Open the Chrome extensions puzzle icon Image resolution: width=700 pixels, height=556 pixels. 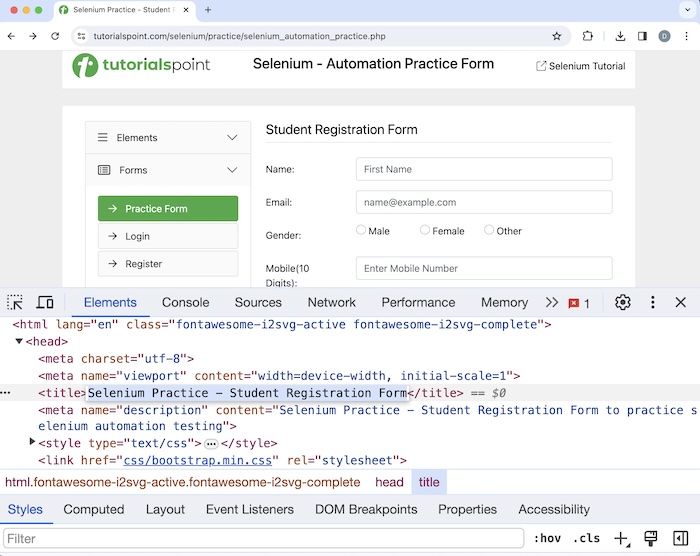(x=588, y=36)
